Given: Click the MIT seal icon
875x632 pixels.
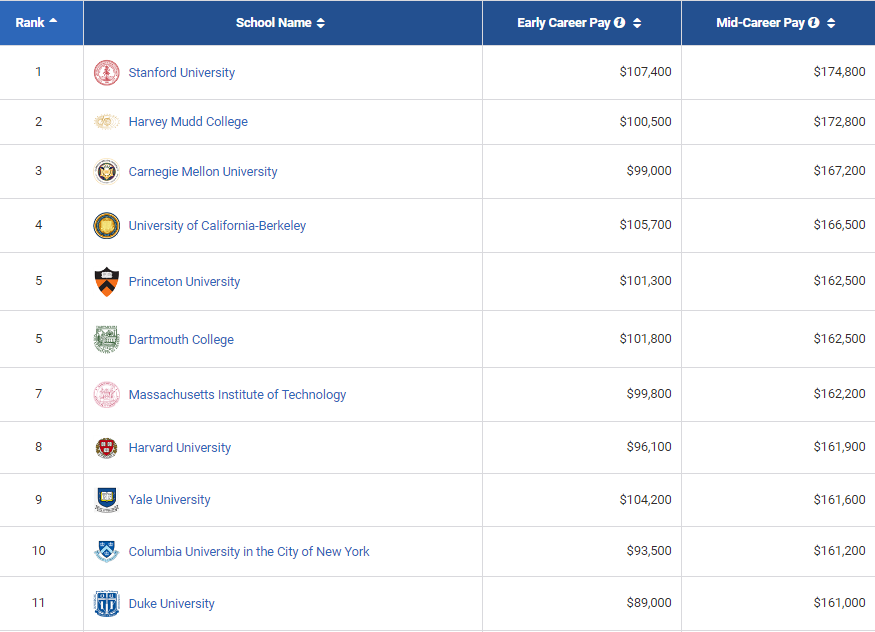Looking at the screenshot, I should click(107, 394).
